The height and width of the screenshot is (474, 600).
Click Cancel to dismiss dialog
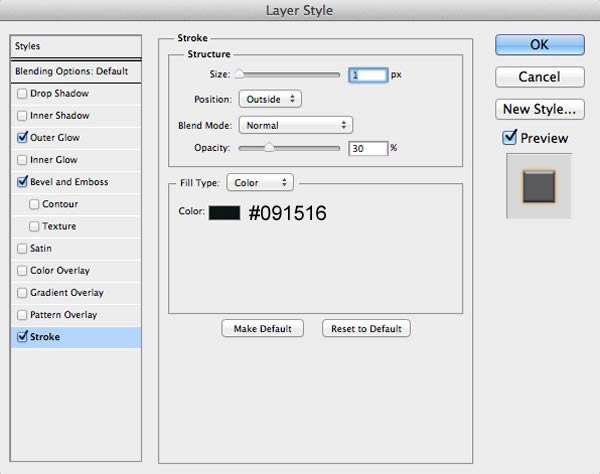pos(540,77)
